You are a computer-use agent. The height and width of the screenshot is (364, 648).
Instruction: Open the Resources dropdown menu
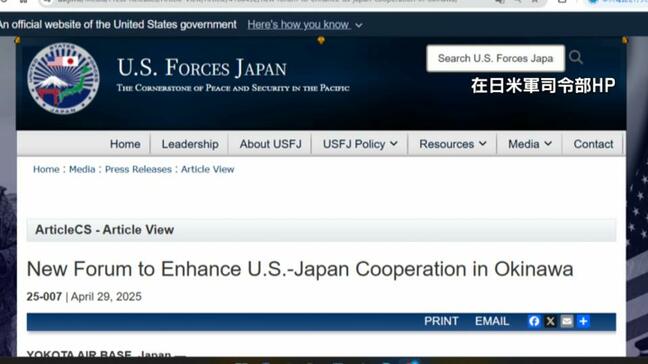point(453,144)
